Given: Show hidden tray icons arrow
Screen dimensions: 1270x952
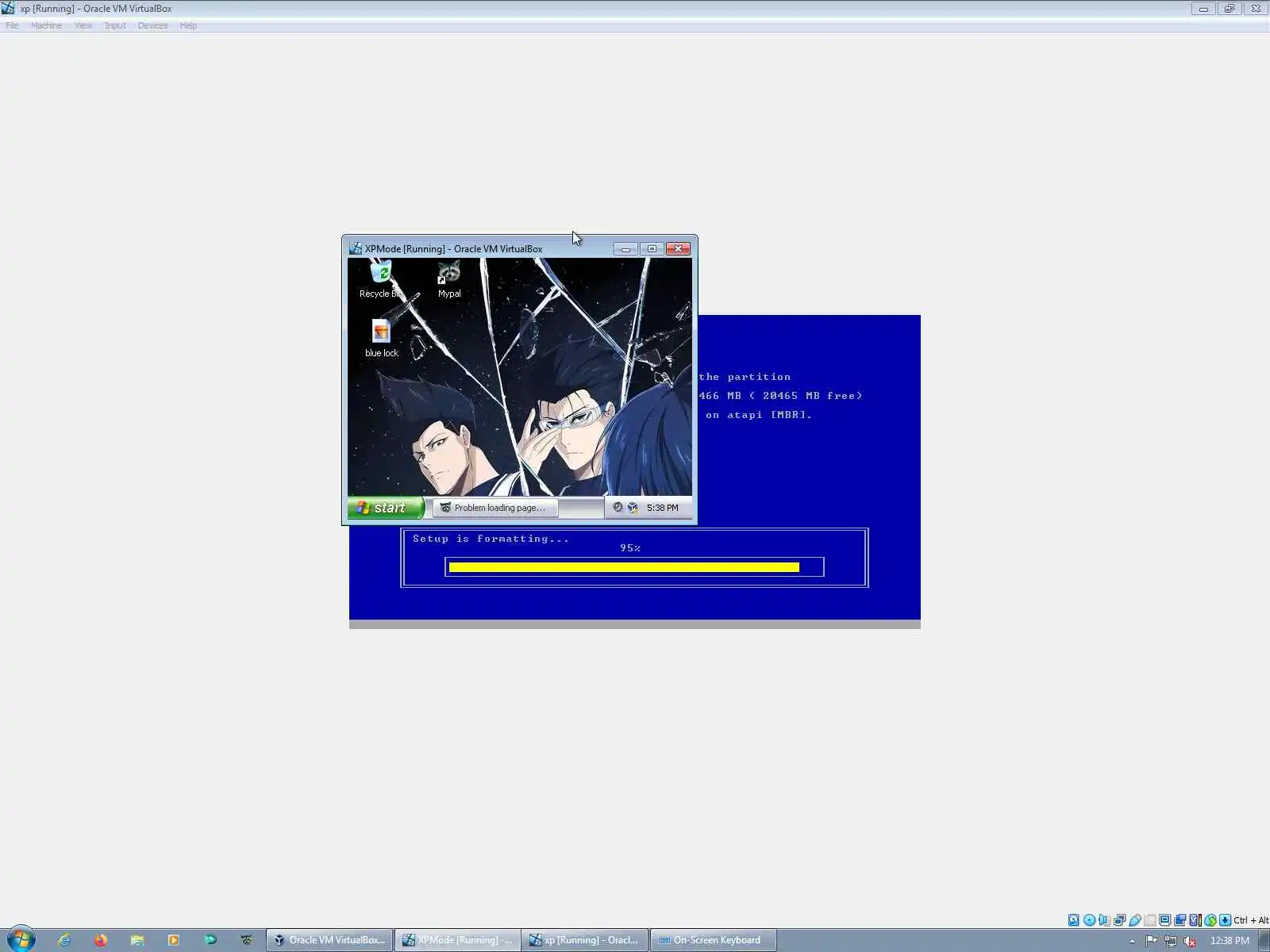Looking at the screenshot, I should pyautogui.click(x=1132, y=941).
